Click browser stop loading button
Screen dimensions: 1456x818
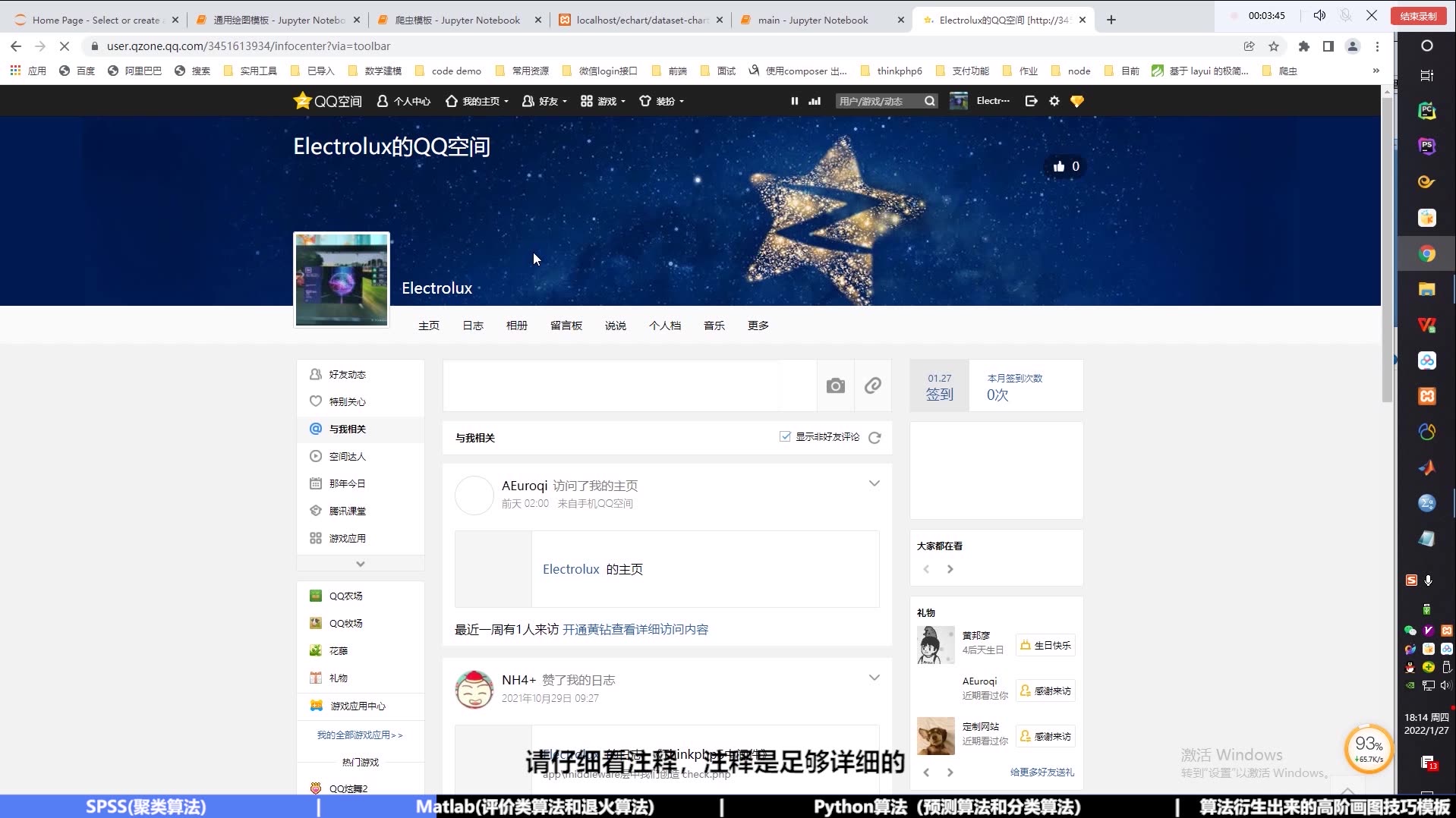tap(65, 46)
